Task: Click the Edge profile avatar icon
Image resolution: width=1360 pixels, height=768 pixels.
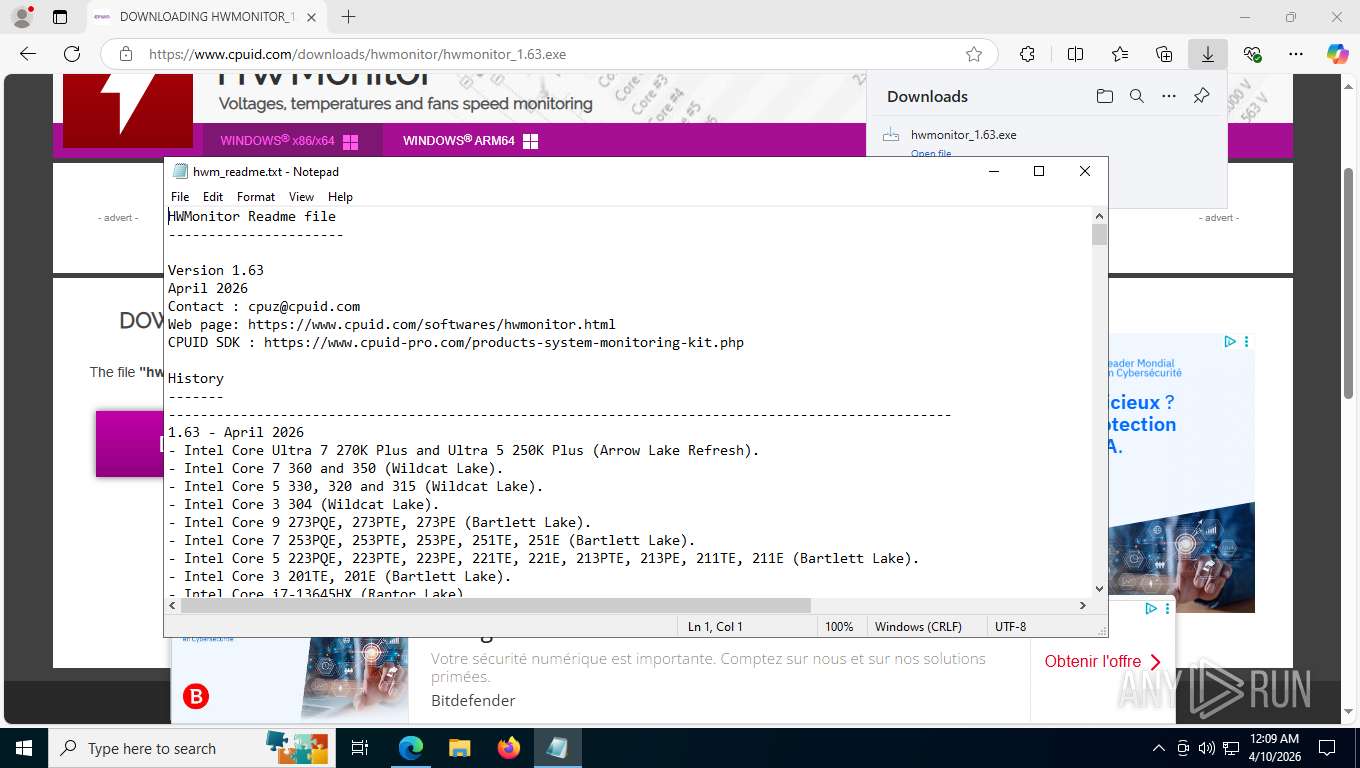Action: [x=21, y=17]
